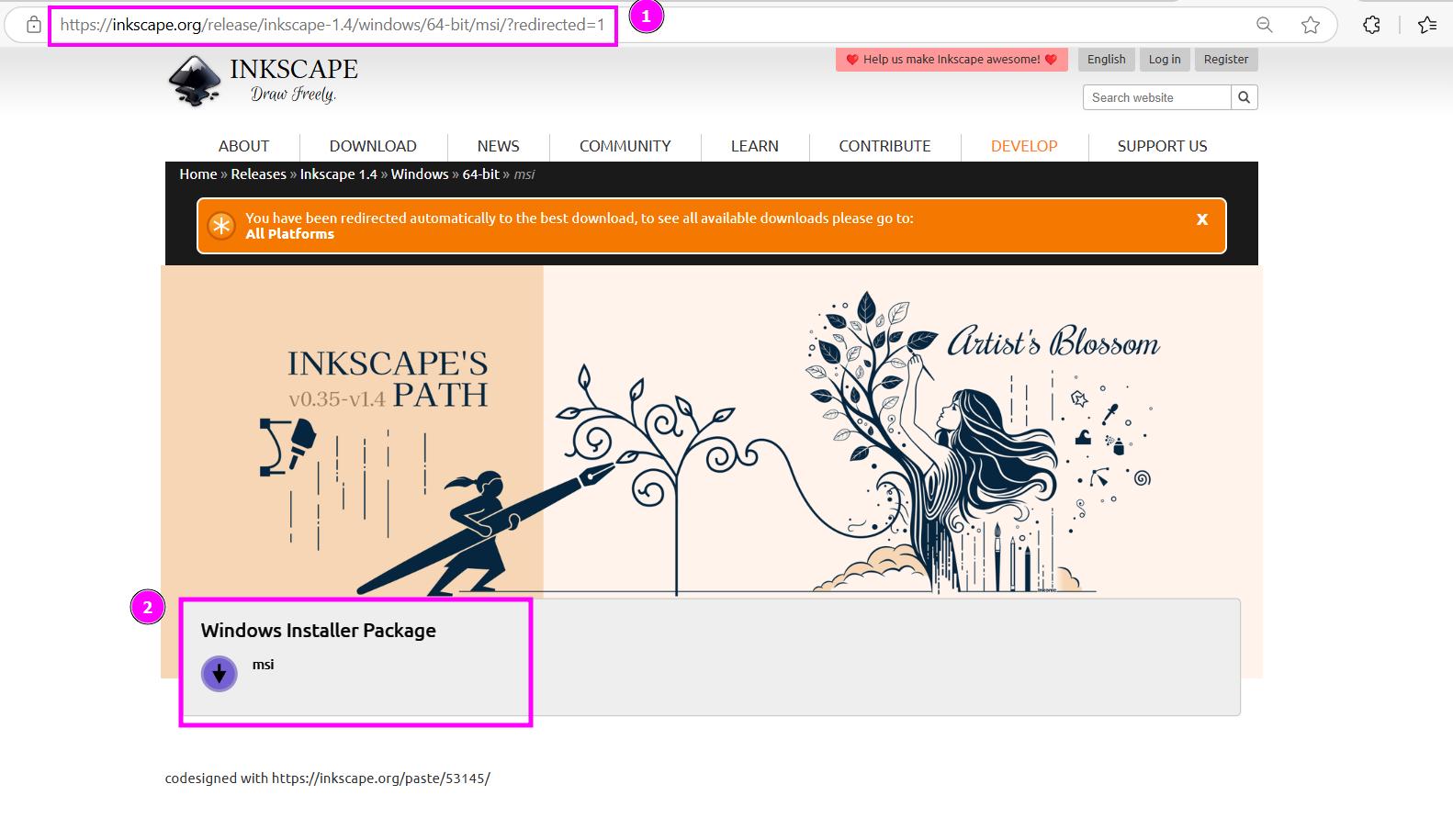Go to Releases breadcrumb
This screenshot has height=840, width=1453.
[258, 174]
